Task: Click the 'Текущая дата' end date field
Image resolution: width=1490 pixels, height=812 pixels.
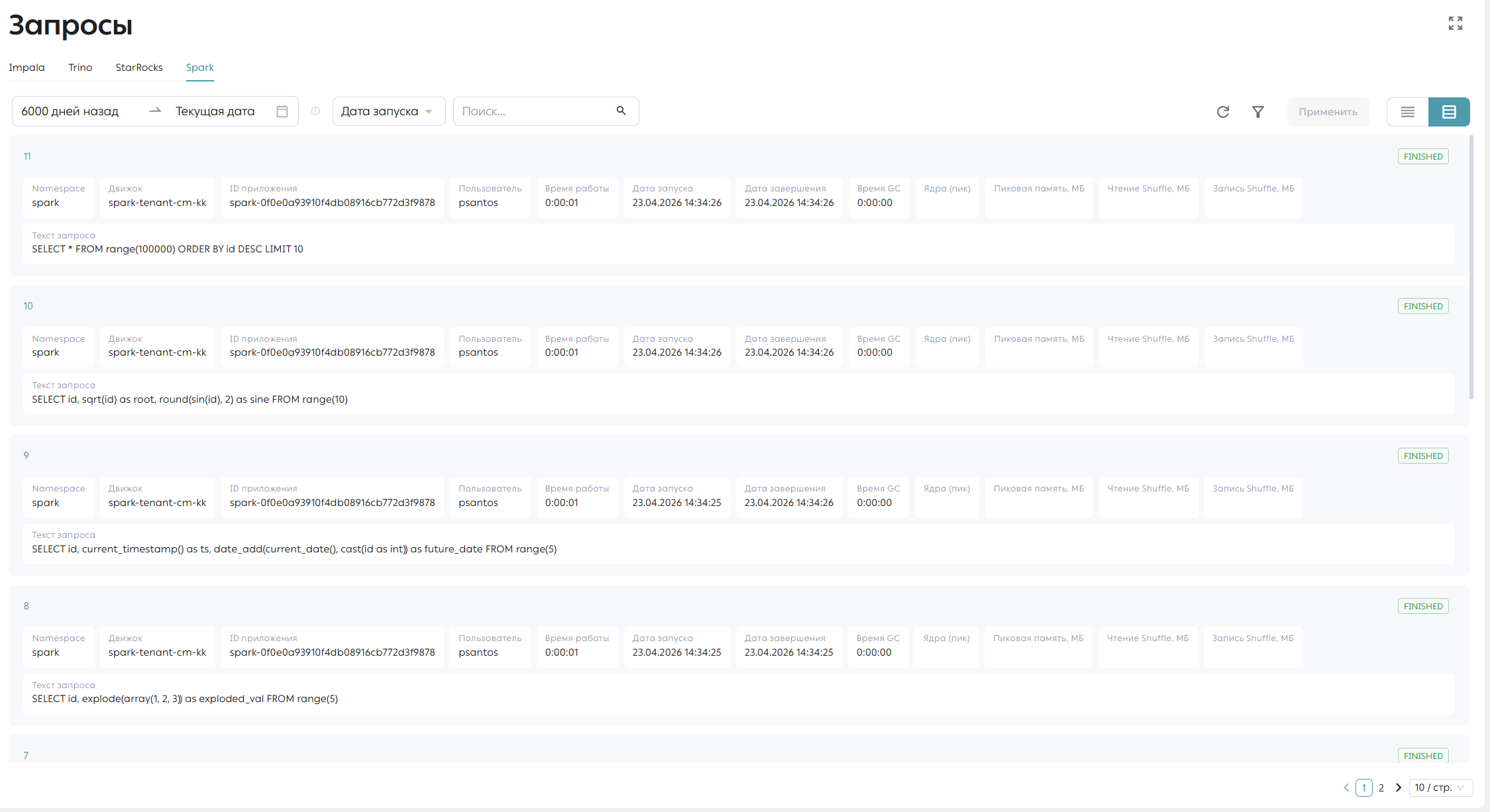Action: 215,111
